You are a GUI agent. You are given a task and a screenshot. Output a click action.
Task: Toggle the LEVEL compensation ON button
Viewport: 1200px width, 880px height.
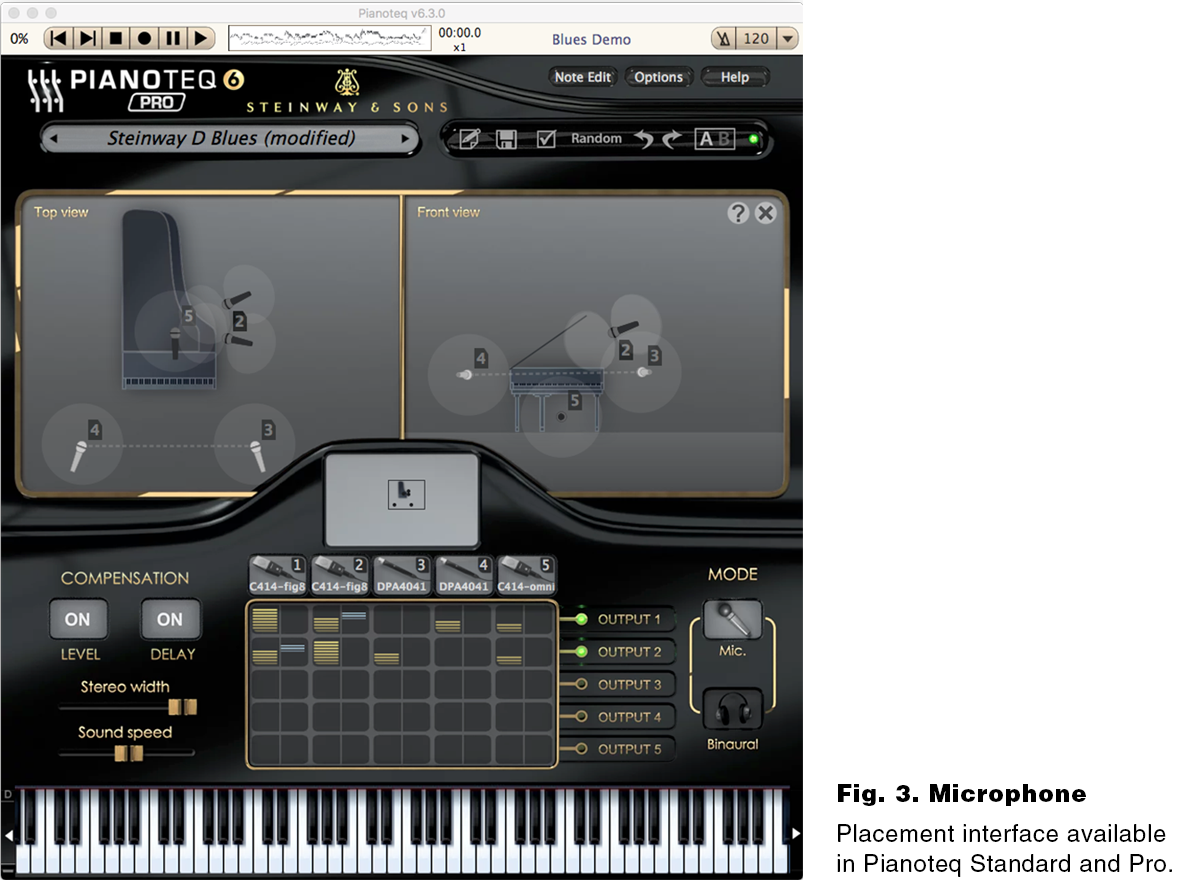click(x=78, y=619)
